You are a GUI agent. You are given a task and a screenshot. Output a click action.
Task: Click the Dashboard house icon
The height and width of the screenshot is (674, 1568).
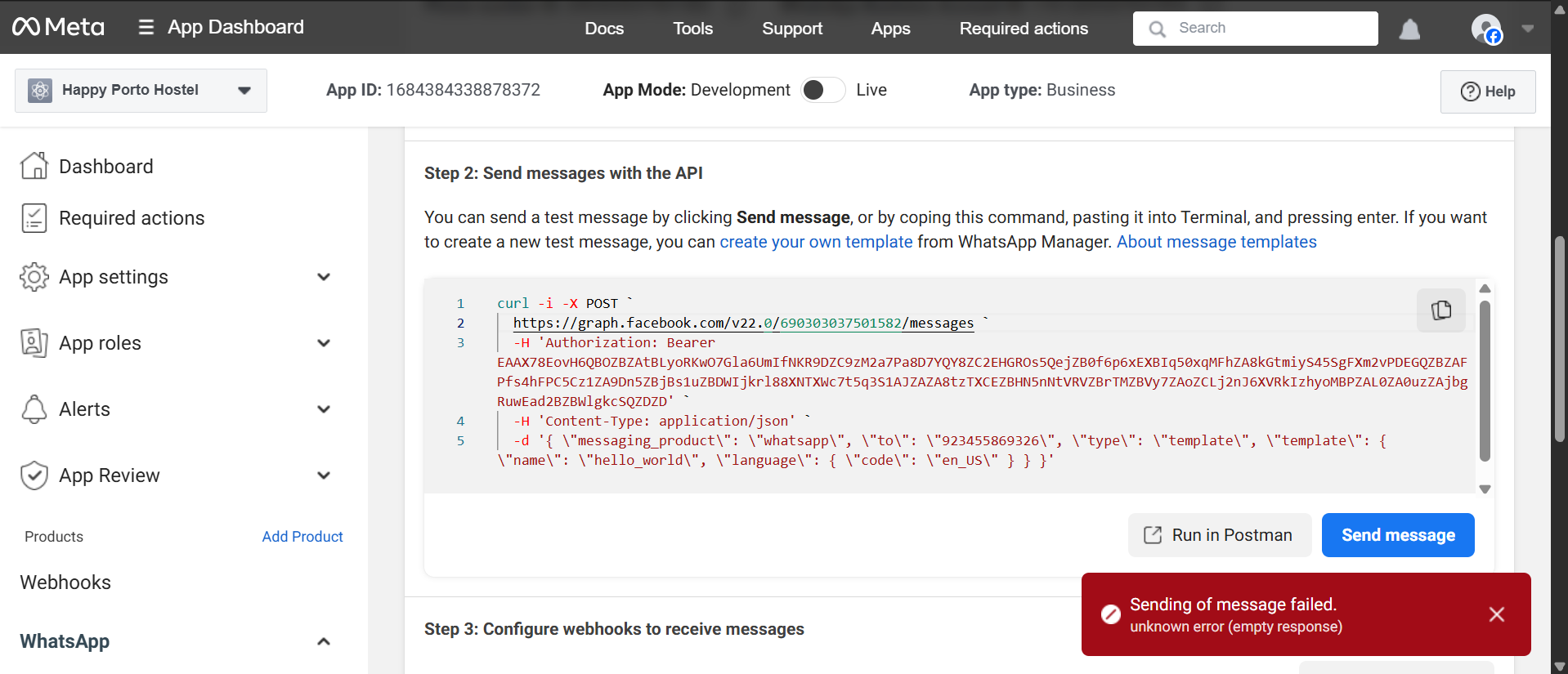[x=34, y=166]
